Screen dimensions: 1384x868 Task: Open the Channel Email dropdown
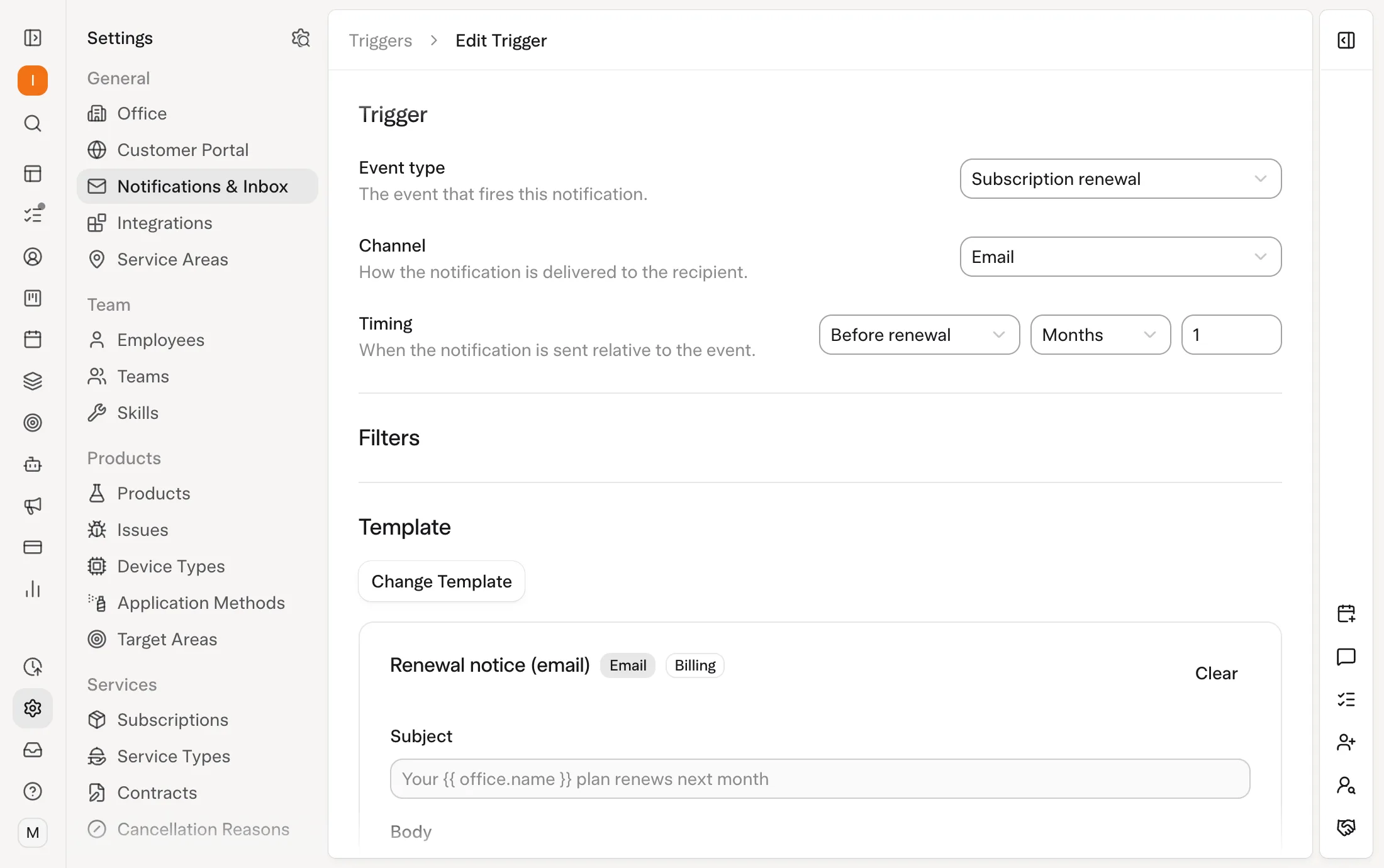point(1120,257)
